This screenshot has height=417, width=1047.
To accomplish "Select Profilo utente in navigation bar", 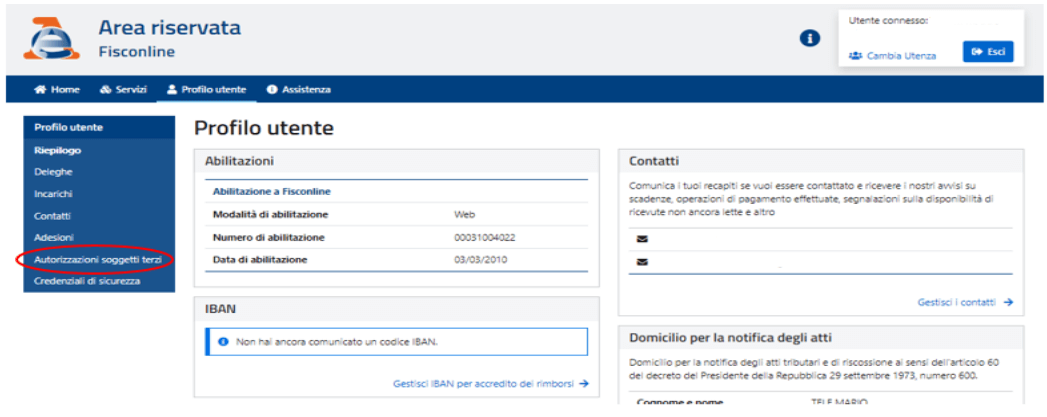I will click(206, 89).
